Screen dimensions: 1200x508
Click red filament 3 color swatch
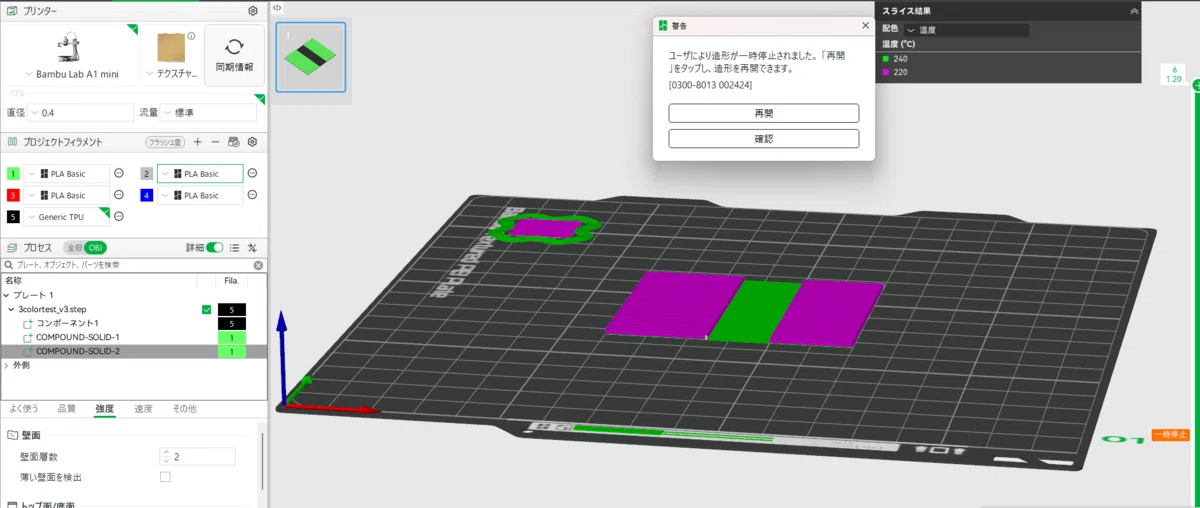tap(13, 195)
